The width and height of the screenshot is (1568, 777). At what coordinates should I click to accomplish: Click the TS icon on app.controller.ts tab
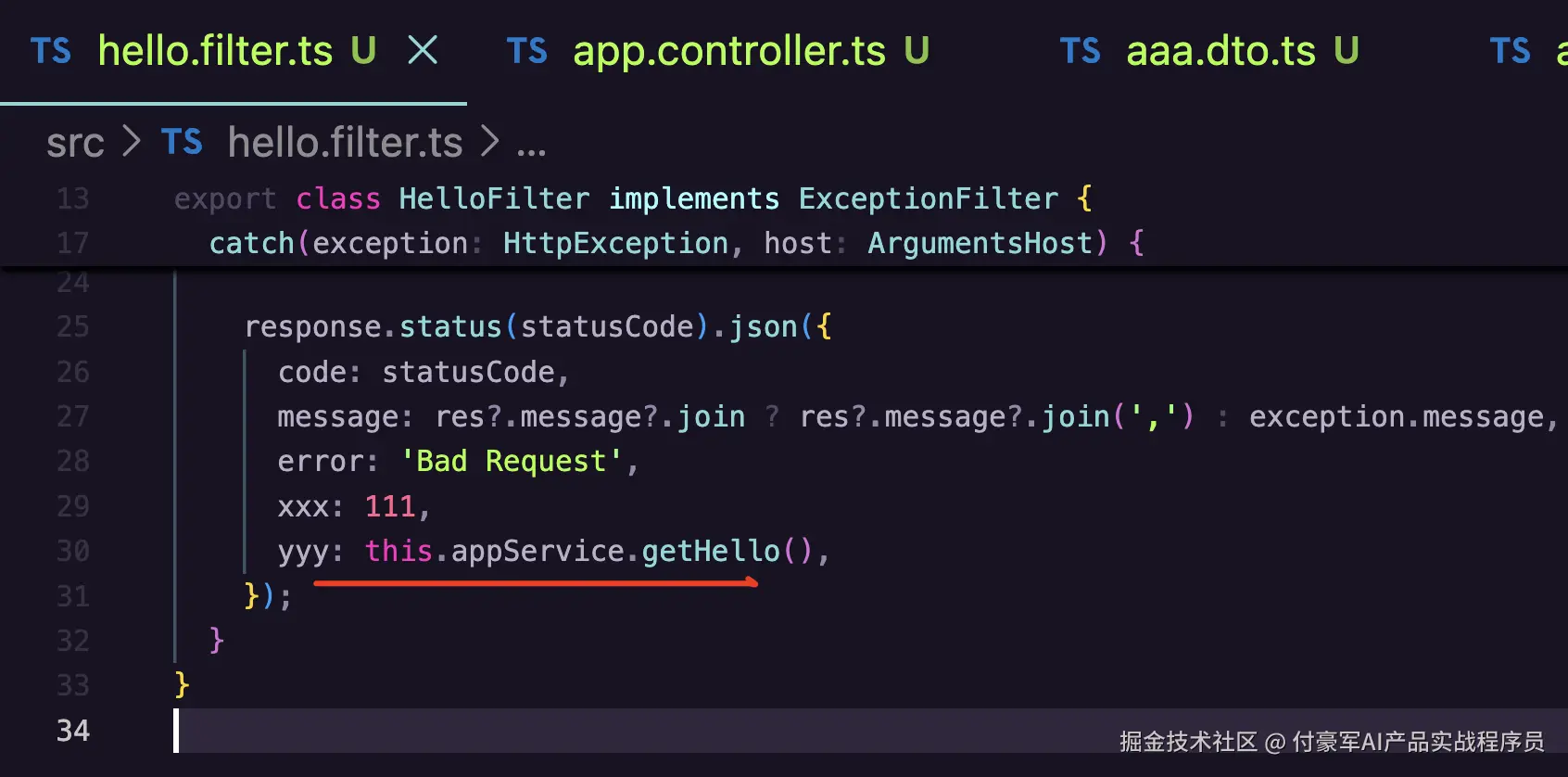point(526,51)
